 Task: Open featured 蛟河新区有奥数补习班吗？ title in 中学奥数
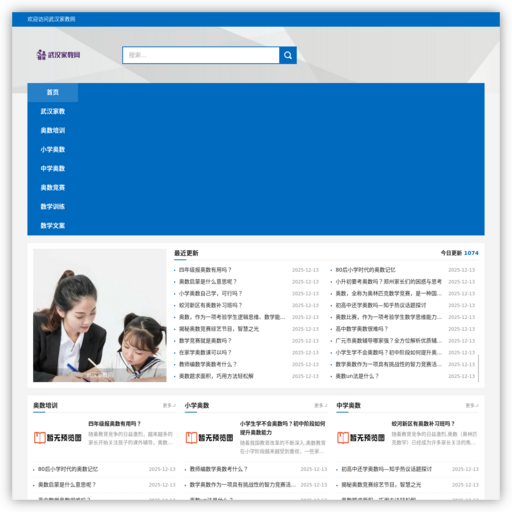[423, 424]
